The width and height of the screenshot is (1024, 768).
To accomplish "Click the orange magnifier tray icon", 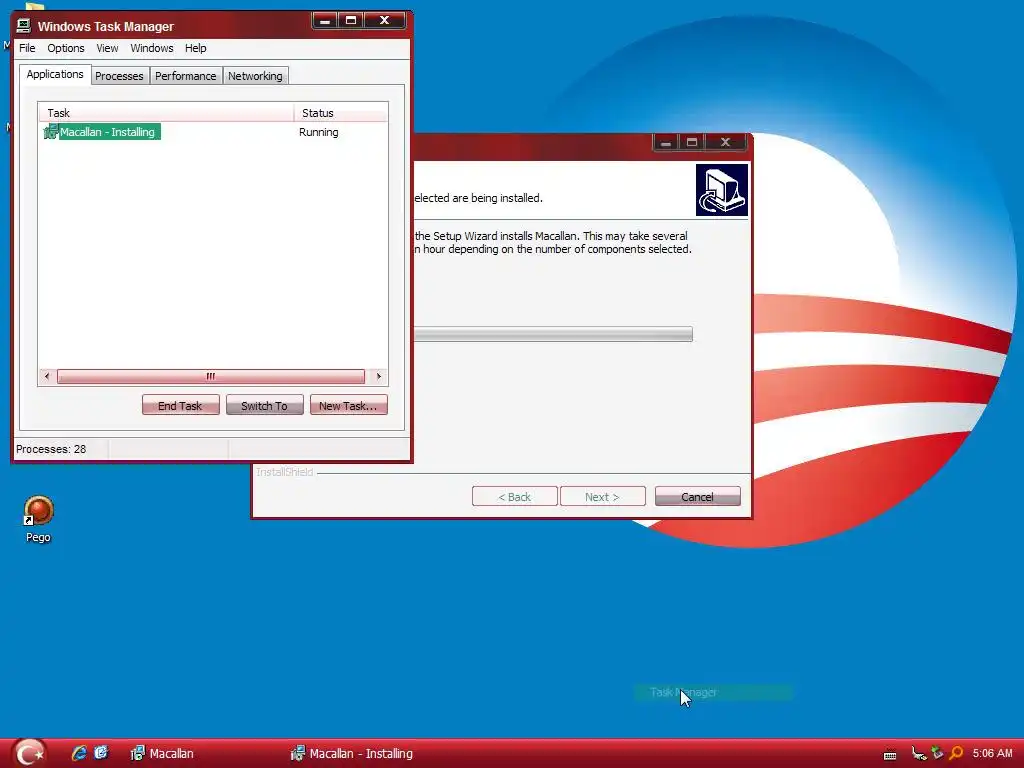I will click(x=956, y=754).
